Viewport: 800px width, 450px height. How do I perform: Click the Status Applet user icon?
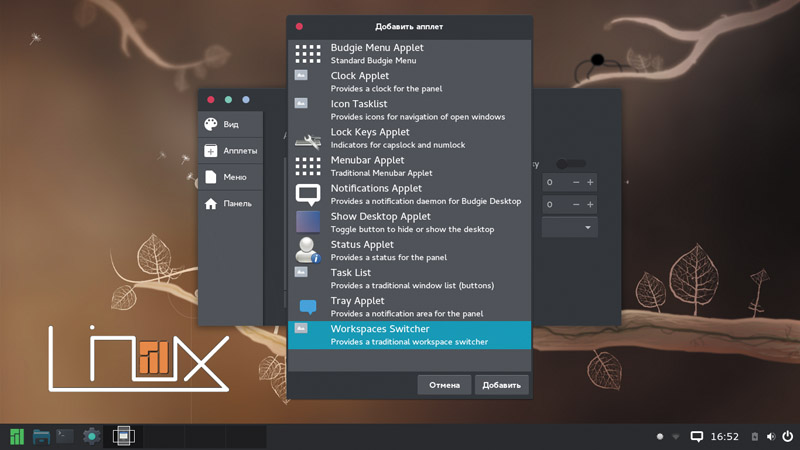pyautogui.click(x=308, y=250)
